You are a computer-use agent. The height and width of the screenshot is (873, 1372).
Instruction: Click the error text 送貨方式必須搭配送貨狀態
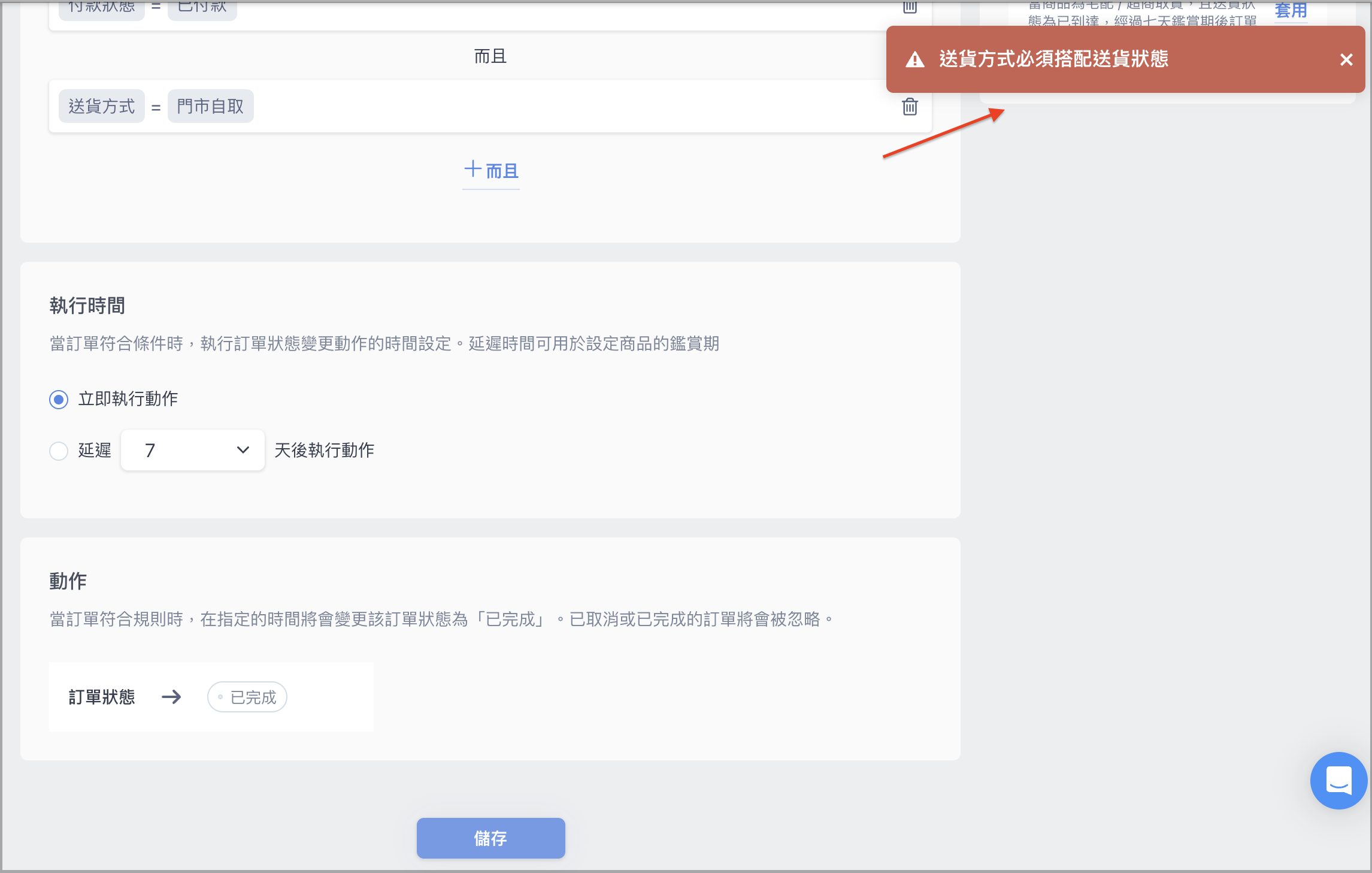pos(1053,59)
